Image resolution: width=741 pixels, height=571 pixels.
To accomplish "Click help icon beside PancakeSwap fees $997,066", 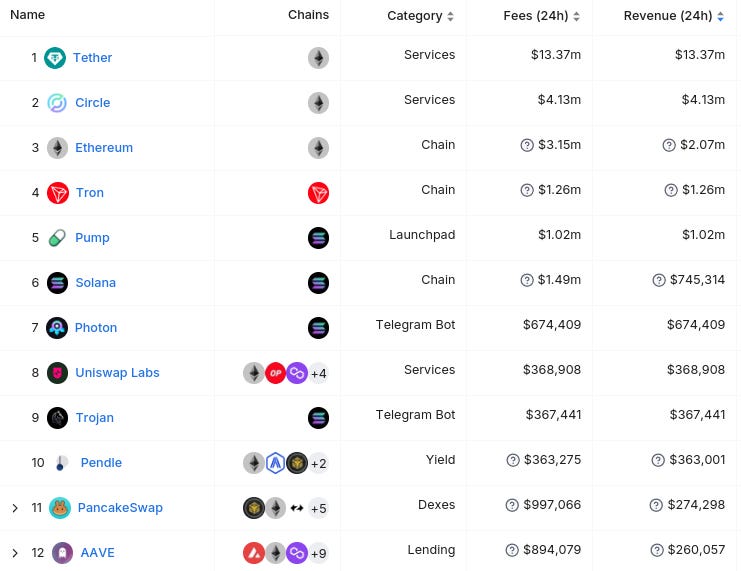I will [512, 505].
